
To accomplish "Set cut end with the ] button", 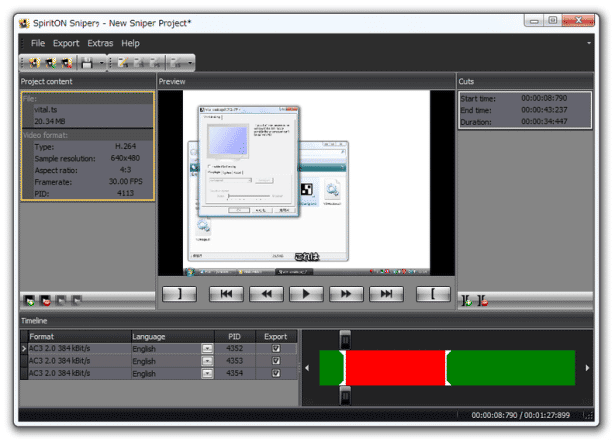I will point(179,294).
